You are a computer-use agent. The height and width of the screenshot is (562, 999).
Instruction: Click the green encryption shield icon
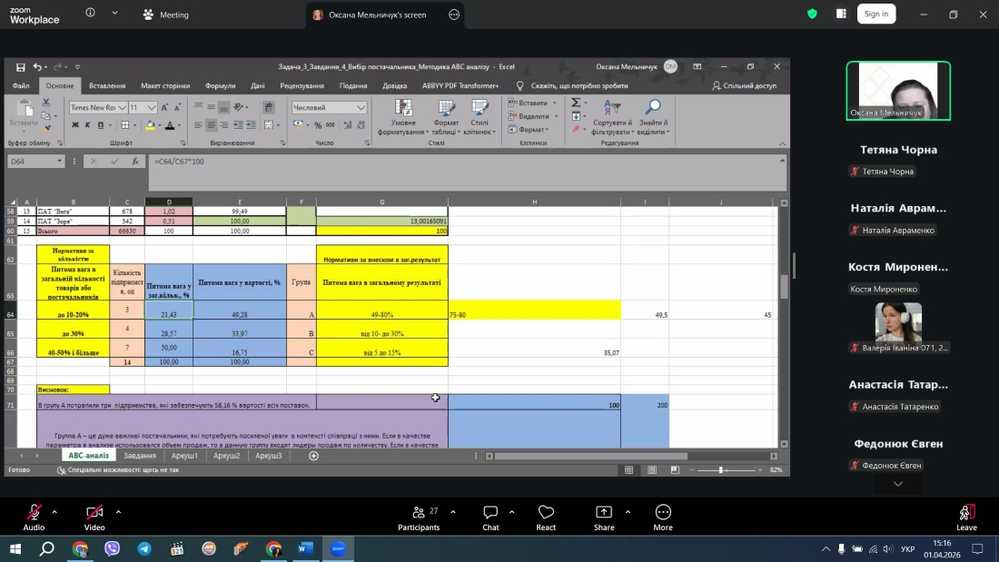[x=812, y=14]
